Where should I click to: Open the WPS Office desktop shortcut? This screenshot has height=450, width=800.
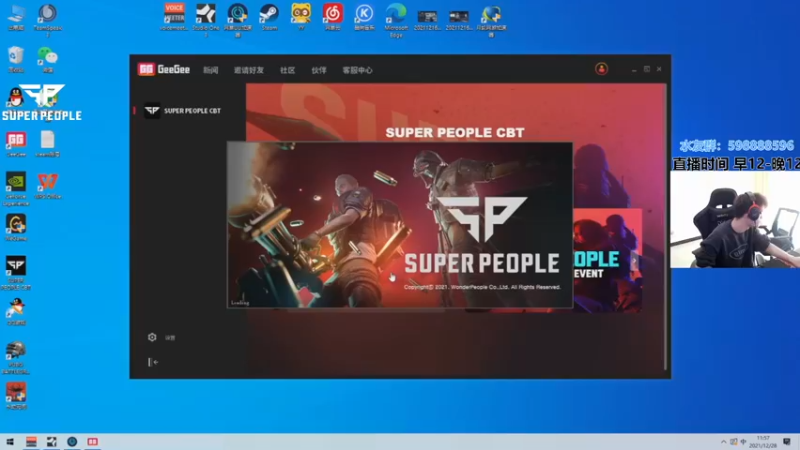[x=47, y=186]
